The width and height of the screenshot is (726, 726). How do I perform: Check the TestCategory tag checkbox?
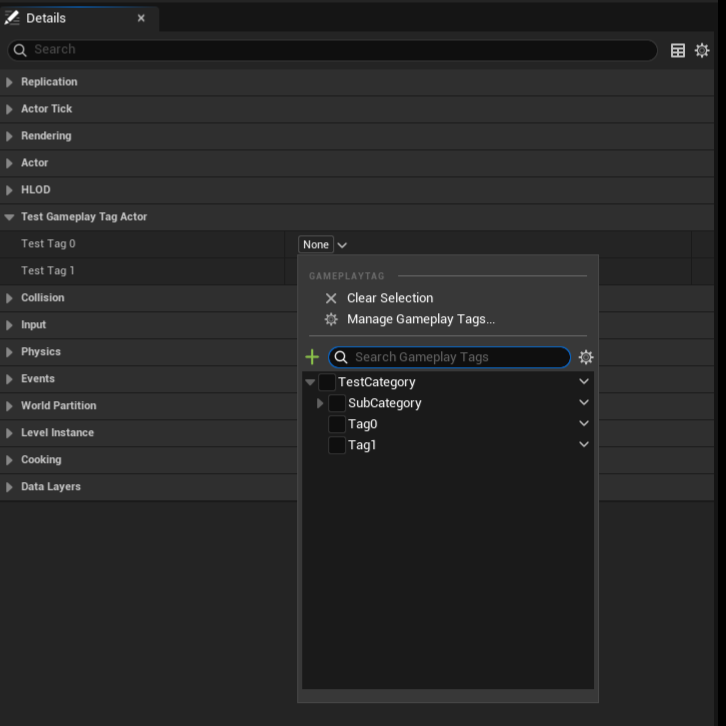(327, 382)
